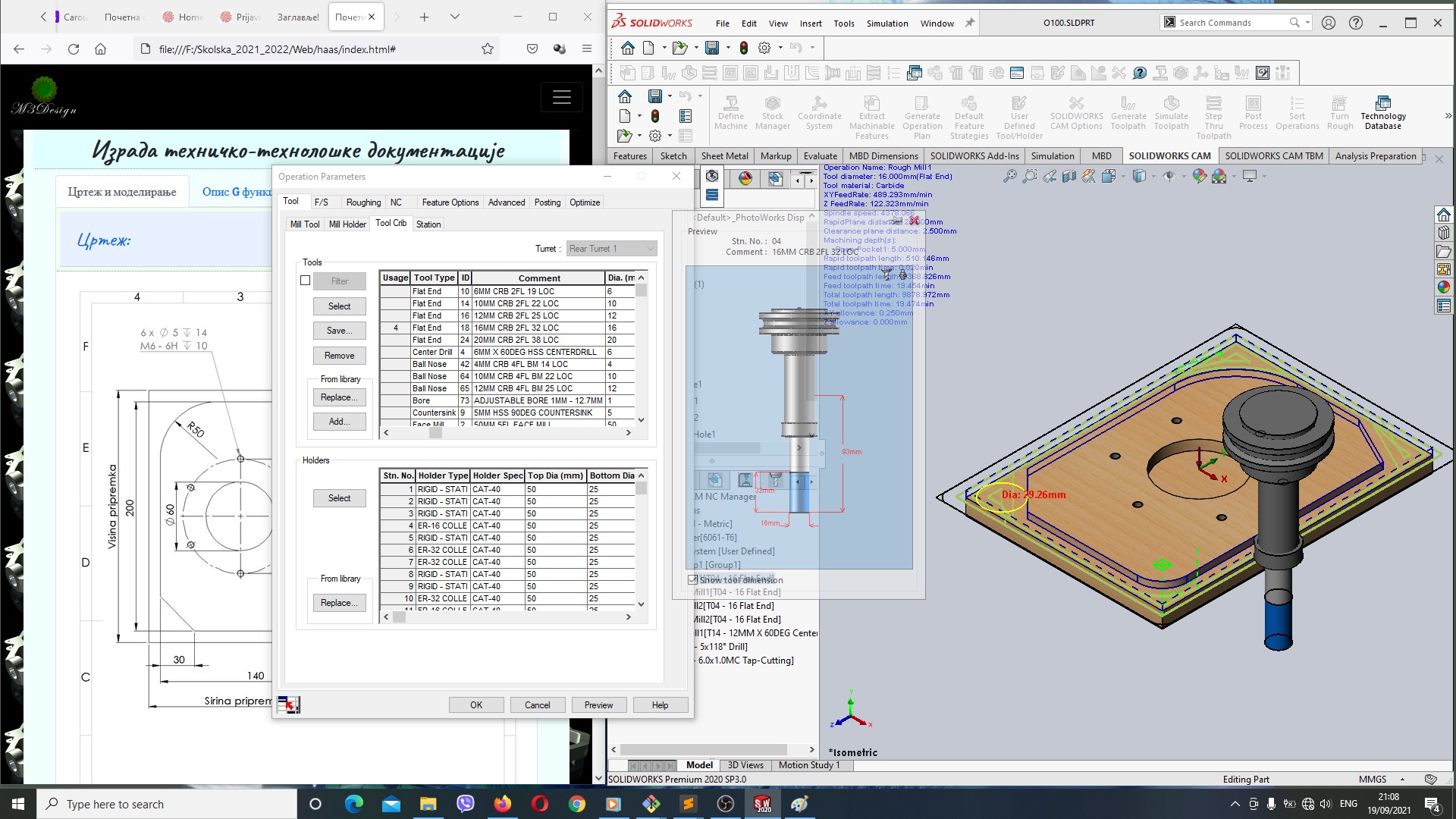Click the Windows search box on taskbar
Screen dimensions: 1456x819
click(x=167, y=804)
